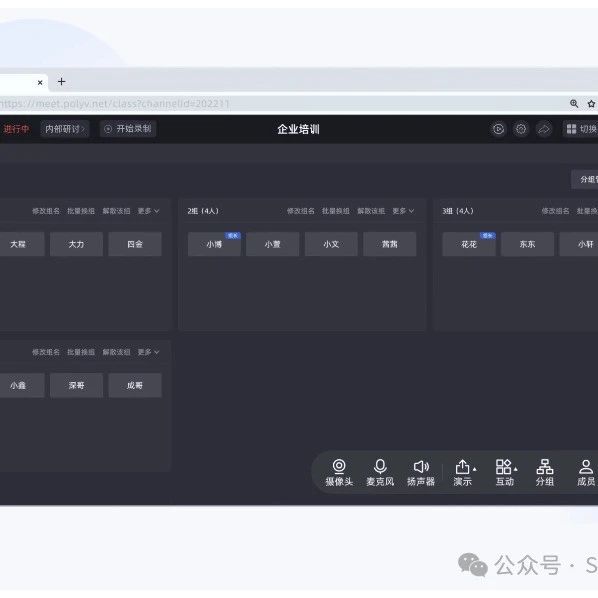598x598 pixels.
Task: Click 修改组名 in the 3组 header
Action: pyautogui.click(x=555, y=211)
